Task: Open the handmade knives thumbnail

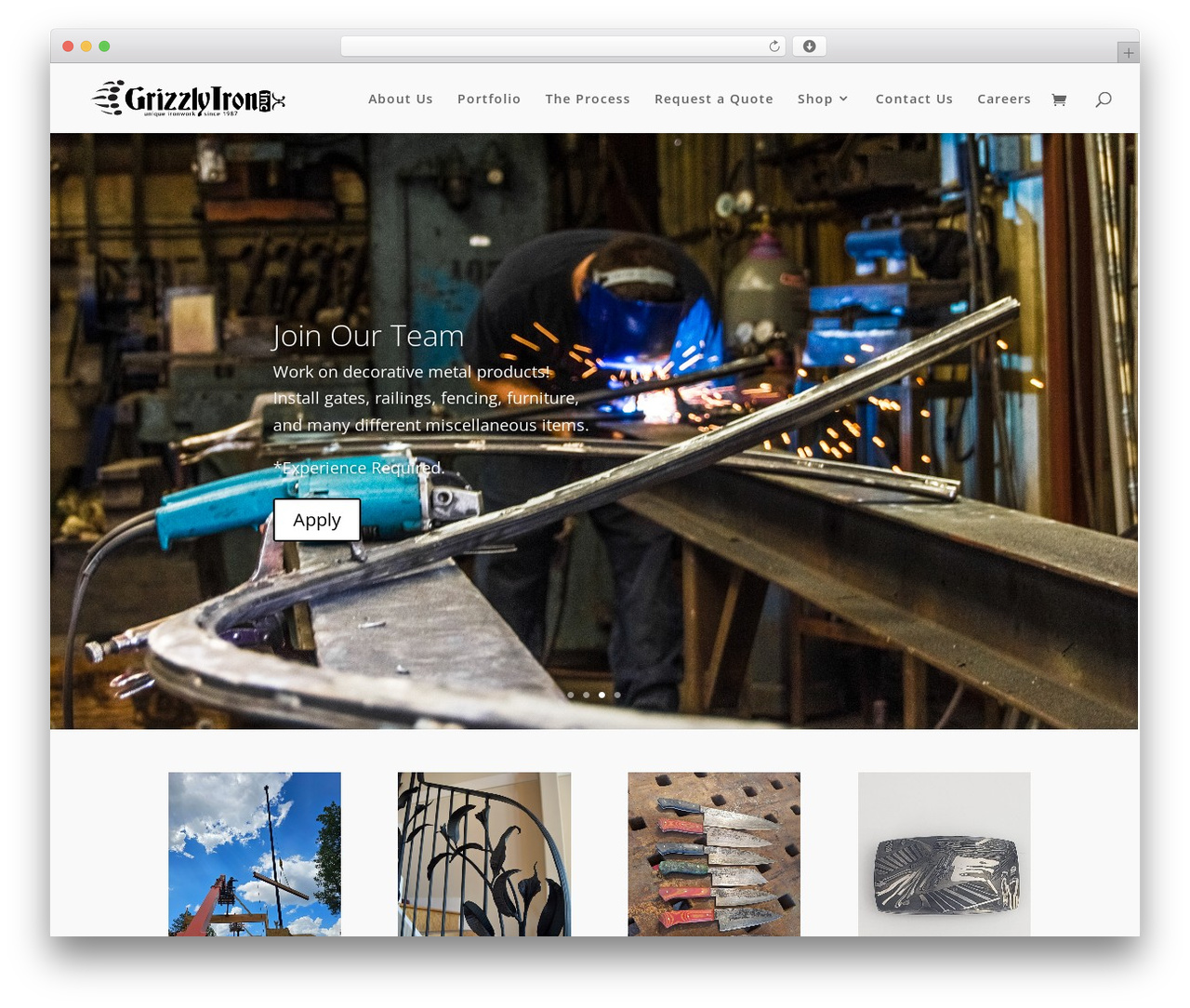Action: click(714, 854)
